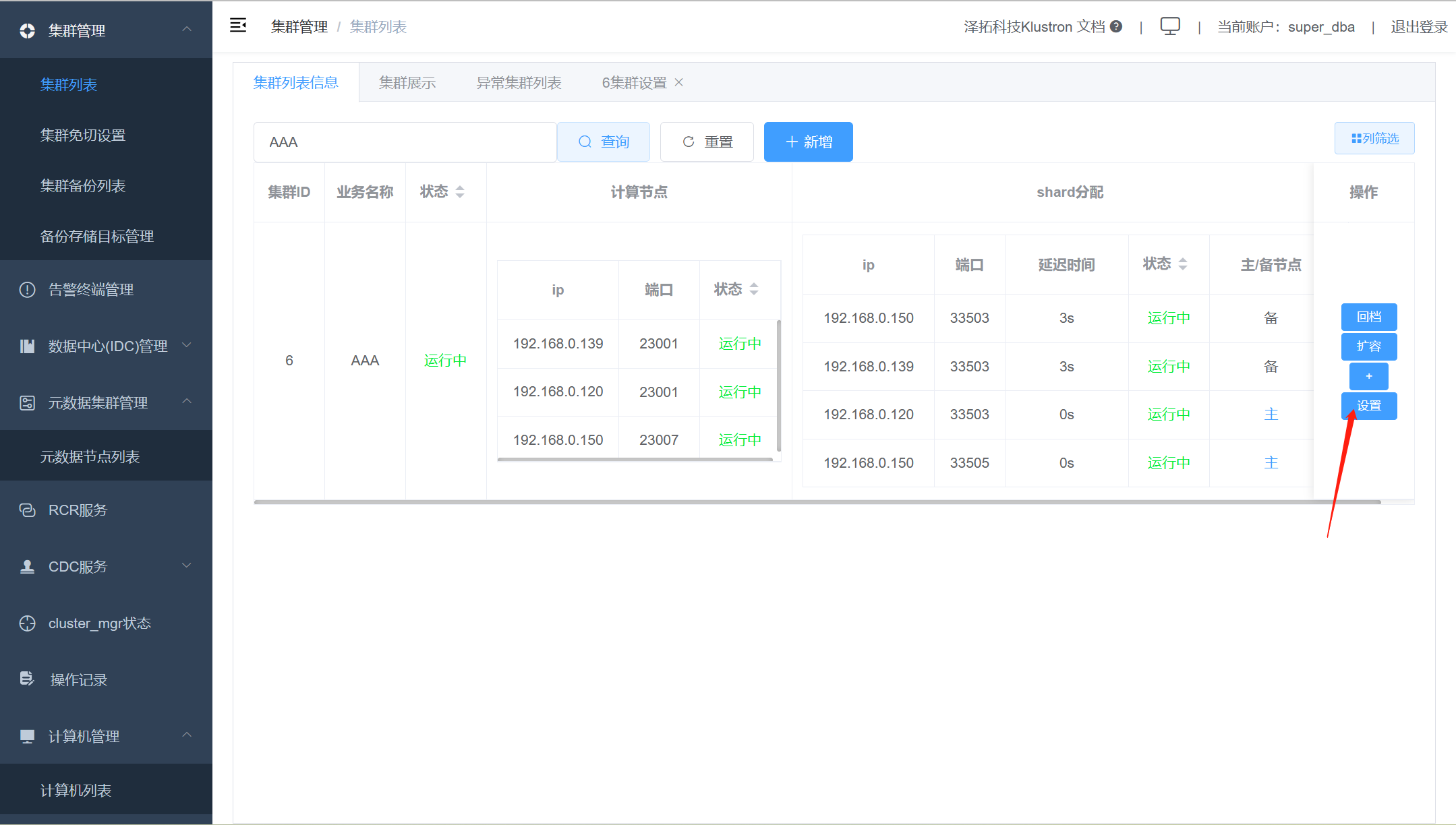Click the 计算机管理 monitor icon
1456x825 pixels.
[27, 737]
